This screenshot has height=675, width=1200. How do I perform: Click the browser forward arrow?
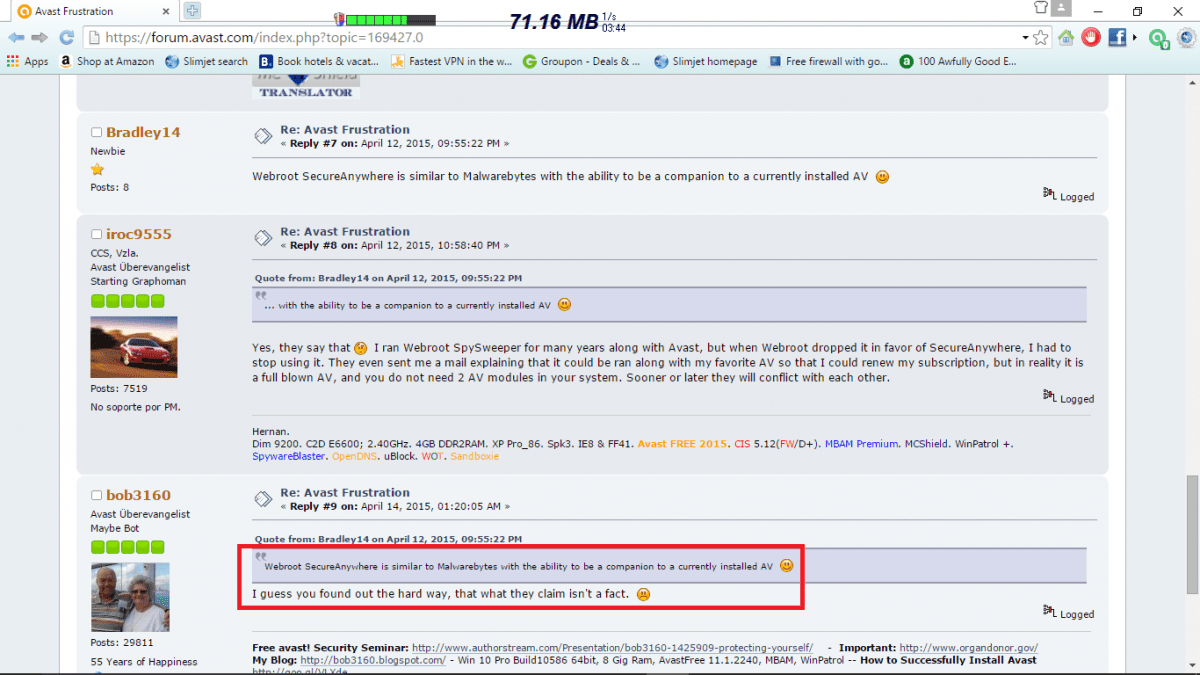(40, 37)
